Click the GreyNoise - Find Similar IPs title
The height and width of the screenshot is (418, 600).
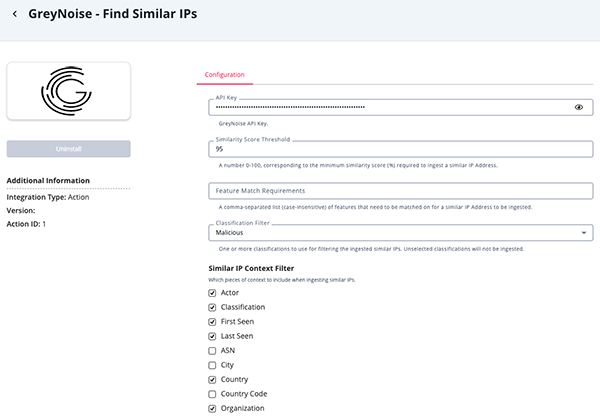113,14
